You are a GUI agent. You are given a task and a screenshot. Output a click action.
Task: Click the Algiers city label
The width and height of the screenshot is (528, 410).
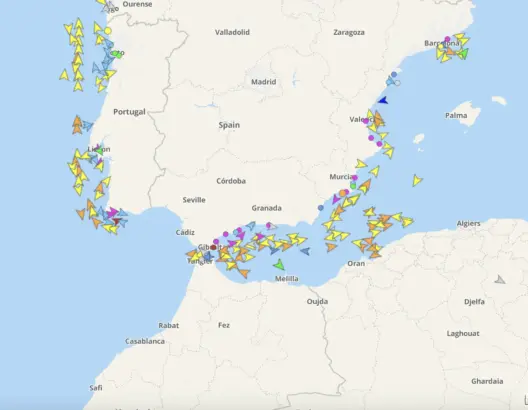(468, 224)
